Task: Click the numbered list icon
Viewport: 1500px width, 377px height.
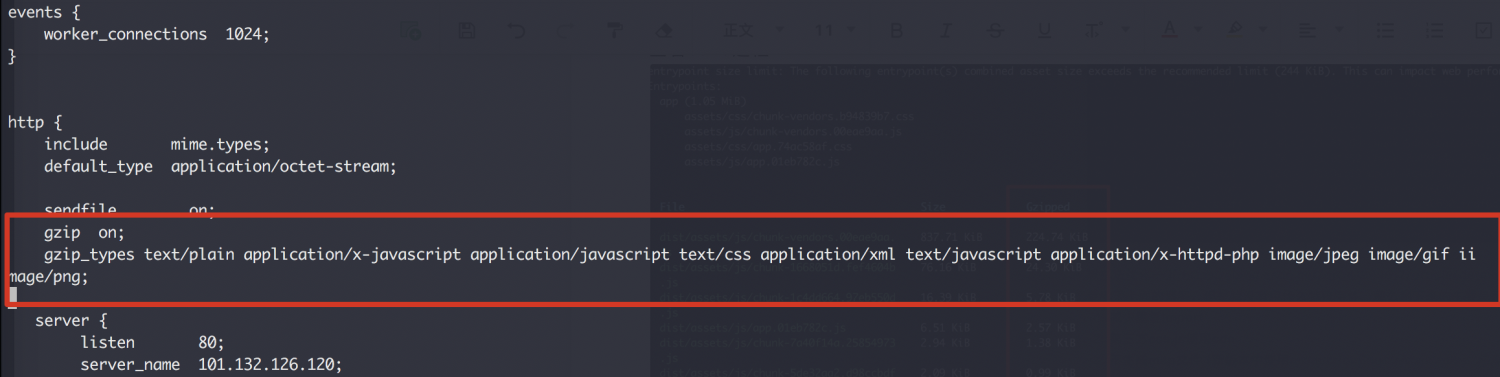Action: coord(1435,30)
